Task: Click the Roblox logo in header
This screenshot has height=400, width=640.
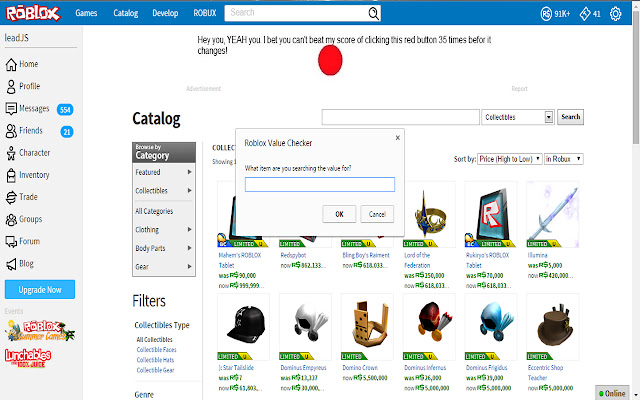Action: coord(33,13)
